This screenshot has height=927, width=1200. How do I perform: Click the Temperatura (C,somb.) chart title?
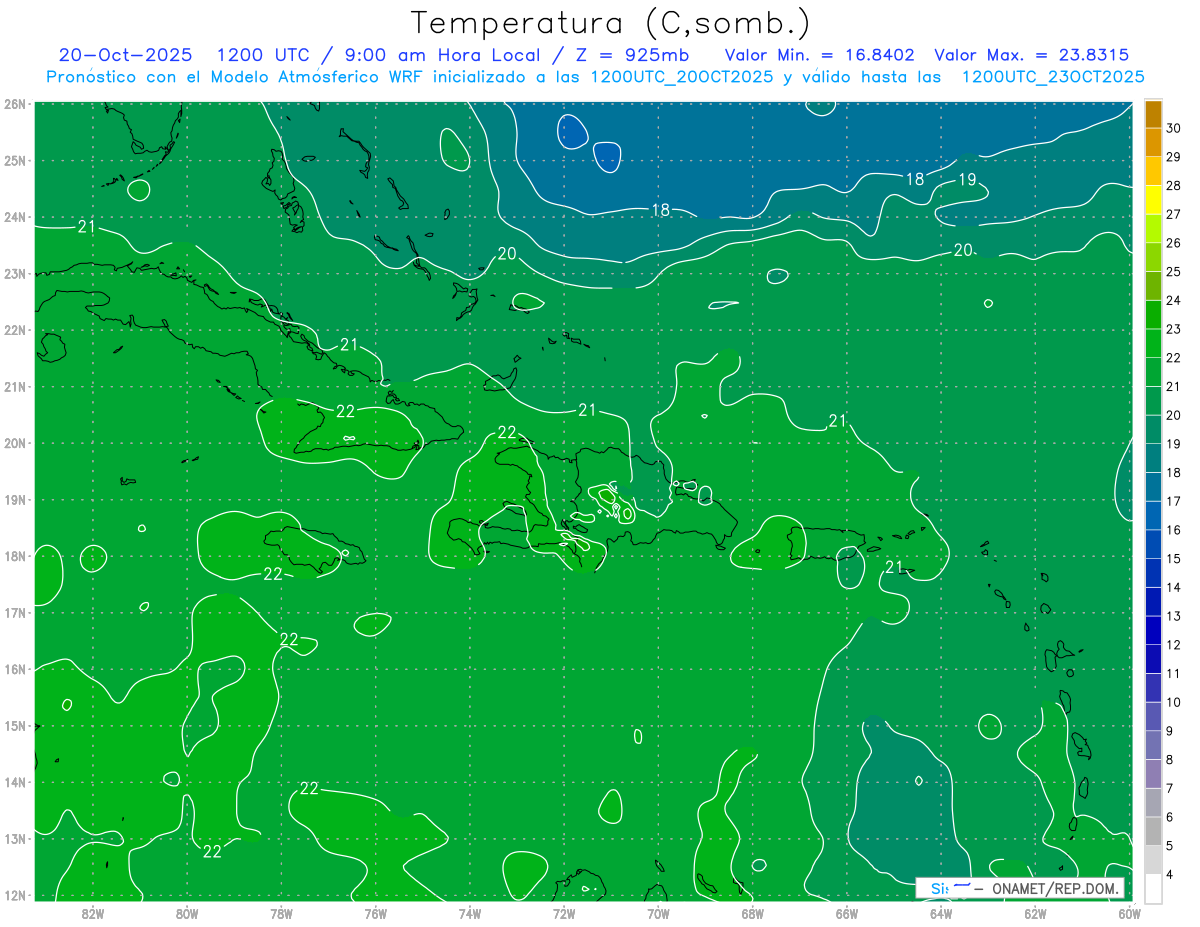[x=611, y=23]
